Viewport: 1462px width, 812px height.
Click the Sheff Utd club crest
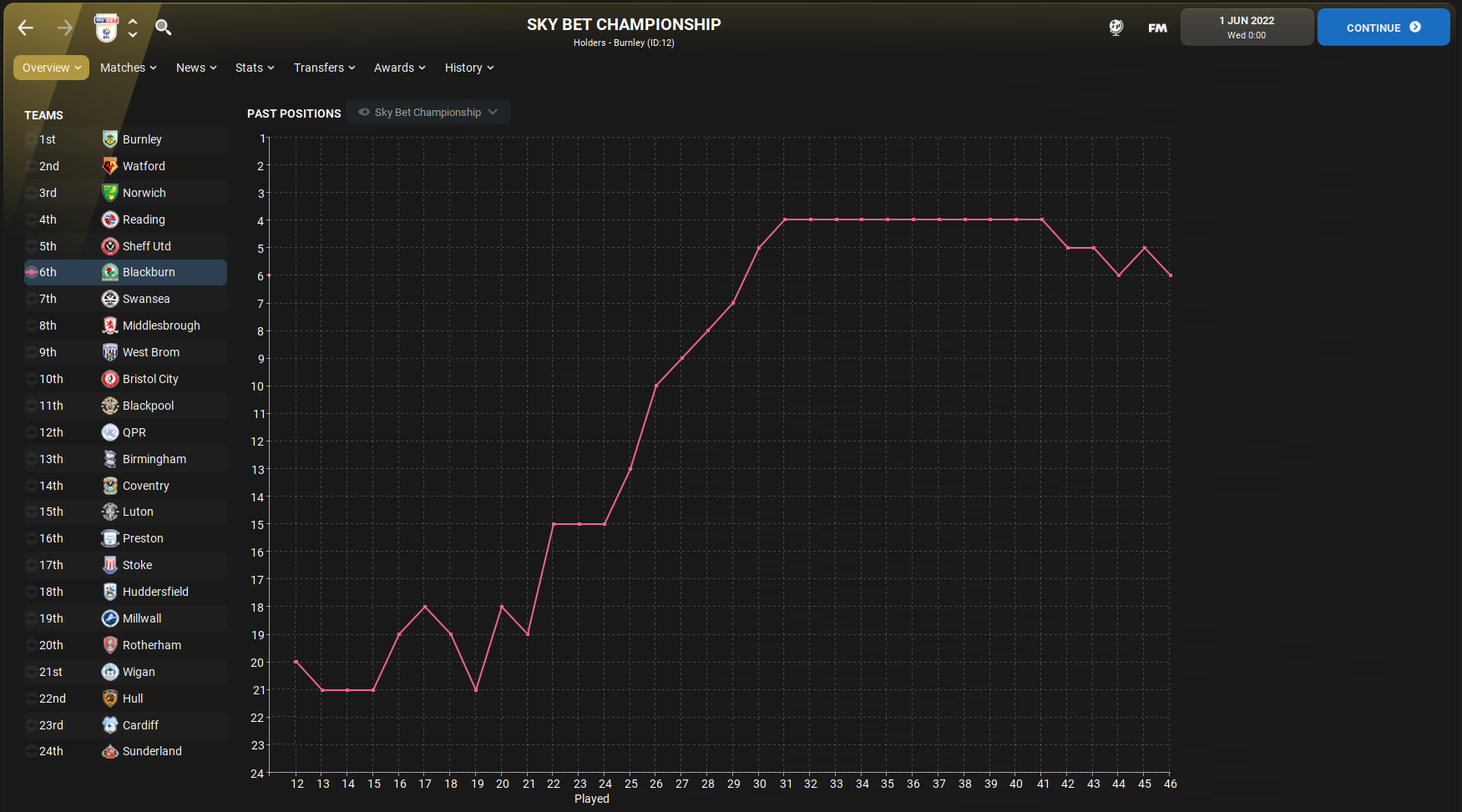click(x=110, y=246)
